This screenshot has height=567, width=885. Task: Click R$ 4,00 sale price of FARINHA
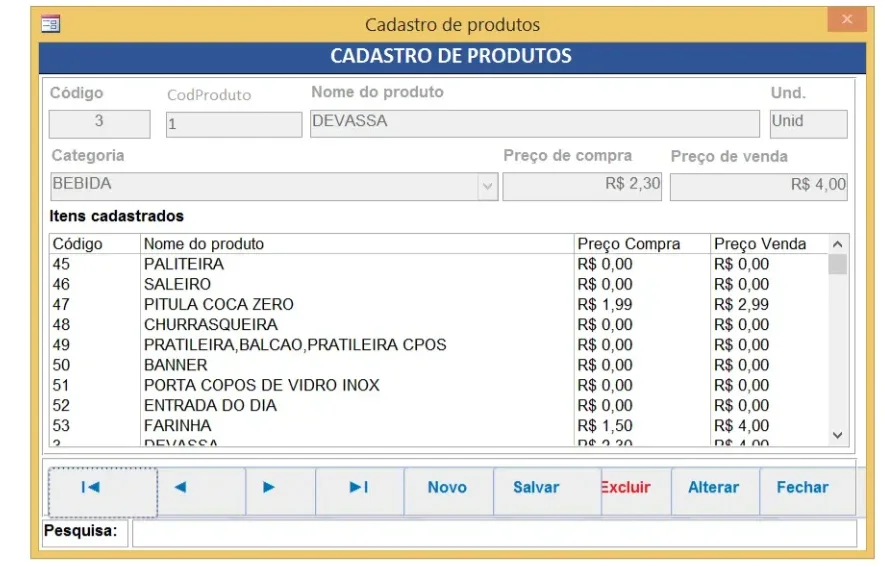(x=741, y=426)
